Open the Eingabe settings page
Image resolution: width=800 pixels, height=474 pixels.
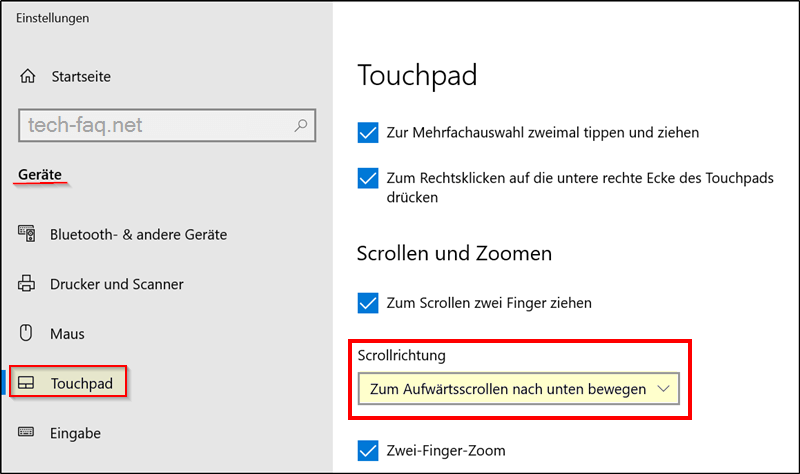tap(76, 433)
